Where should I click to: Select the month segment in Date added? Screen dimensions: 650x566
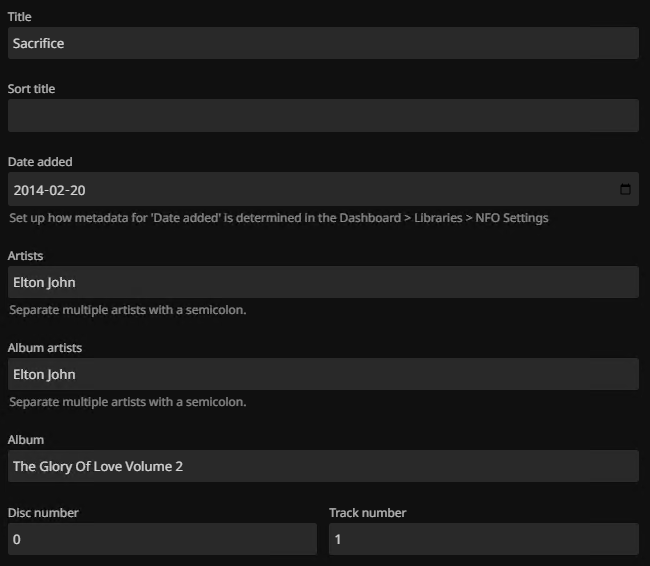pos(58,190)
